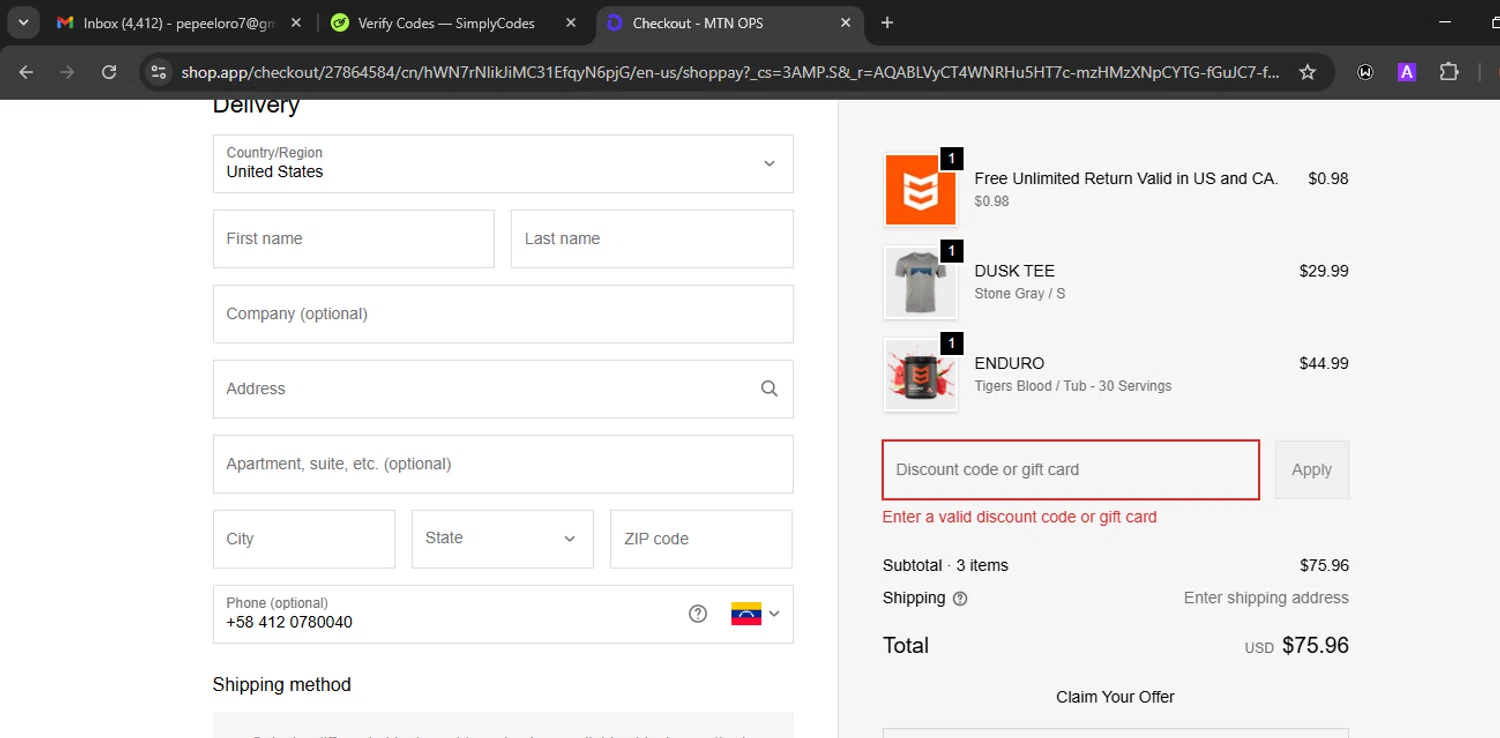Image resolution: width=1500 pixels, height=738 pixels.
Task: Open a new browser tab
Action: [887, 22]
